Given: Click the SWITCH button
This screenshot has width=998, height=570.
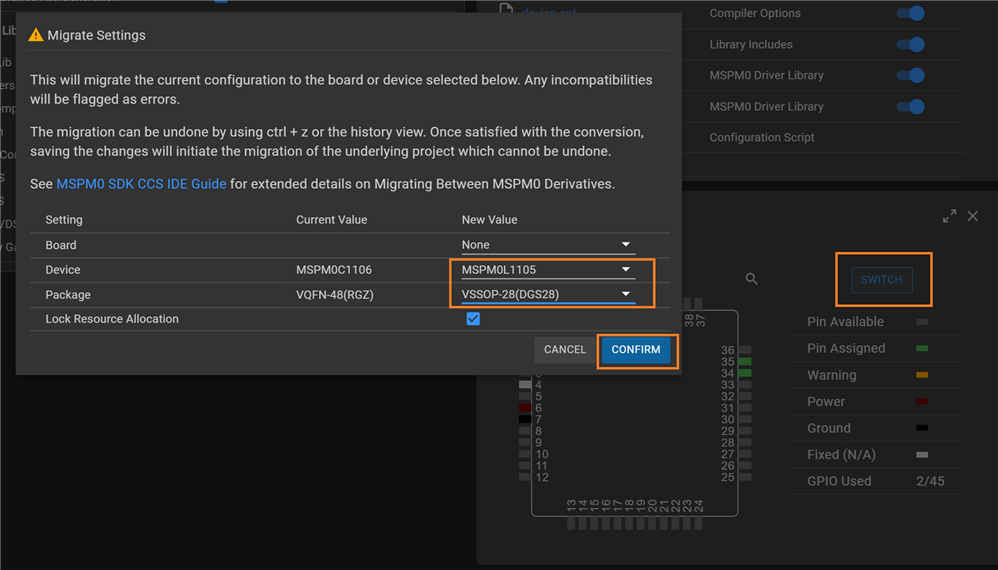Looking at the screenshot, I should point(882,280).
